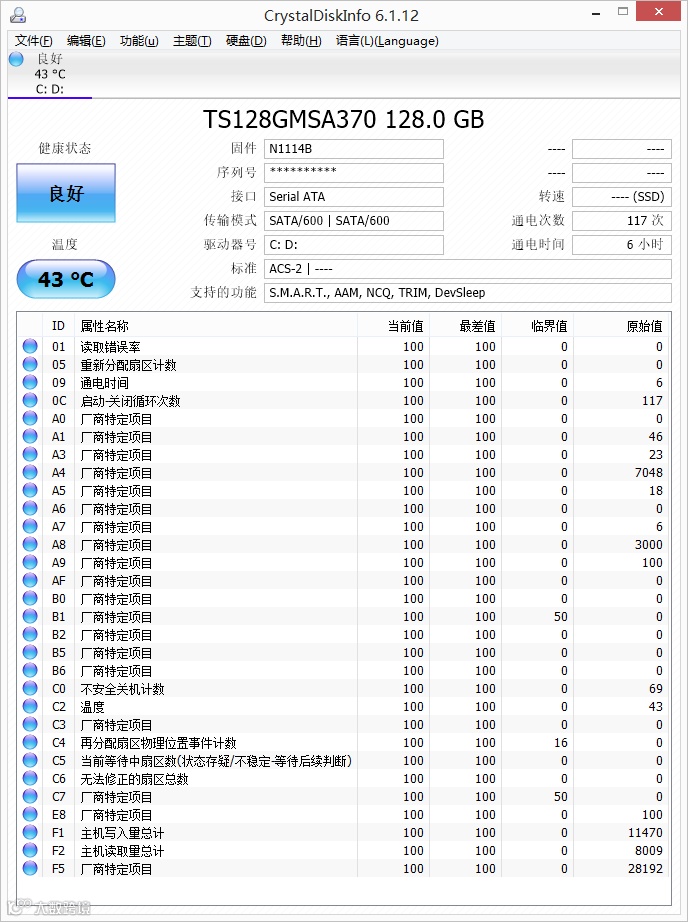Click status orb for attribute A8

pos(30,544)
